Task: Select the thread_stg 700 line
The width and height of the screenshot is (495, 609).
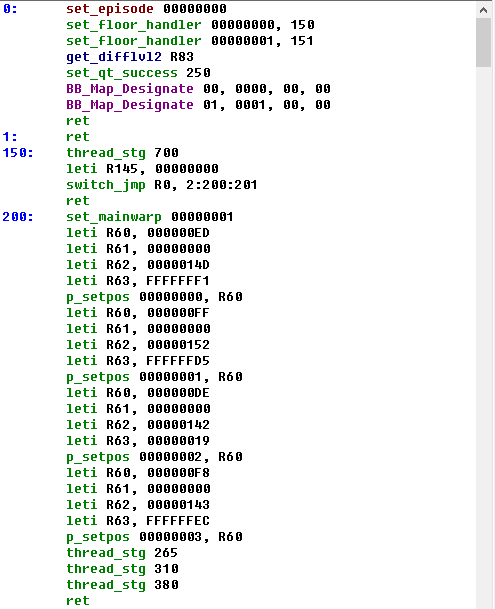Action: tap(122, 153)
